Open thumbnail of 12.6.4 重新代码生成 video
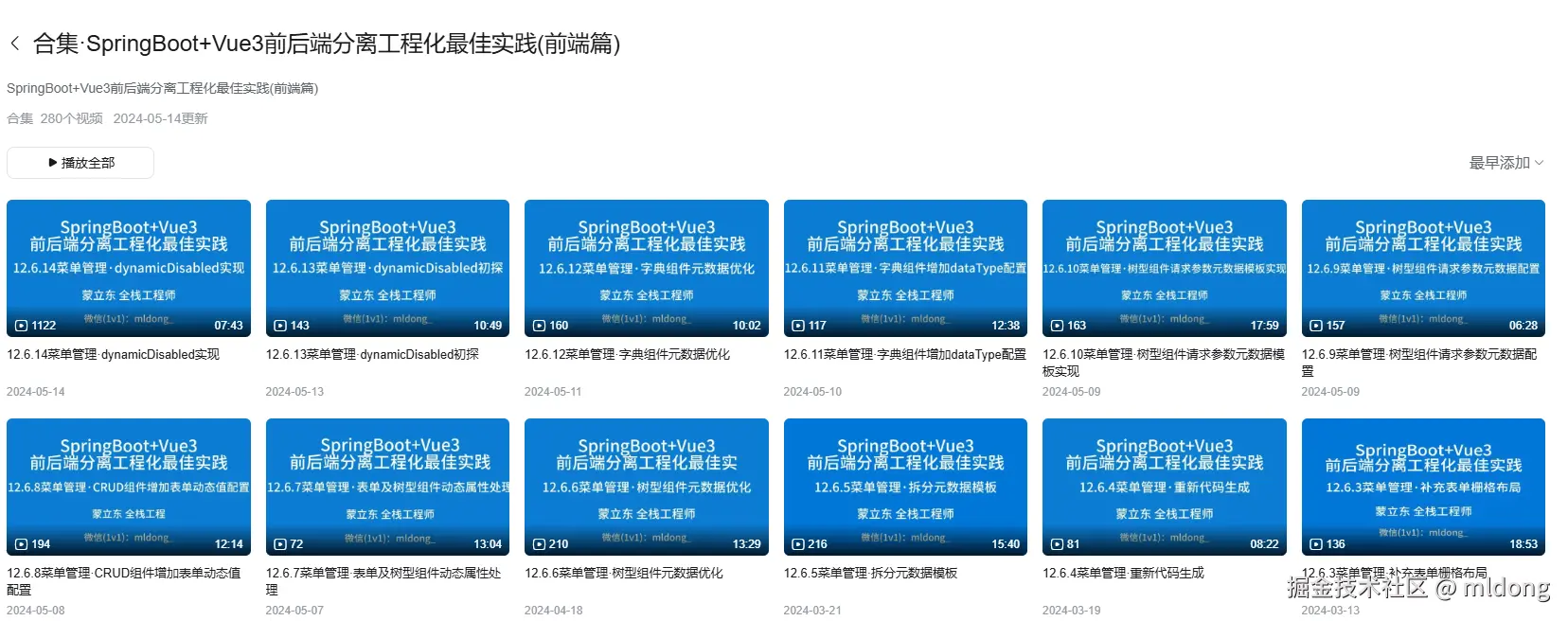 (x=1165, y=488)
